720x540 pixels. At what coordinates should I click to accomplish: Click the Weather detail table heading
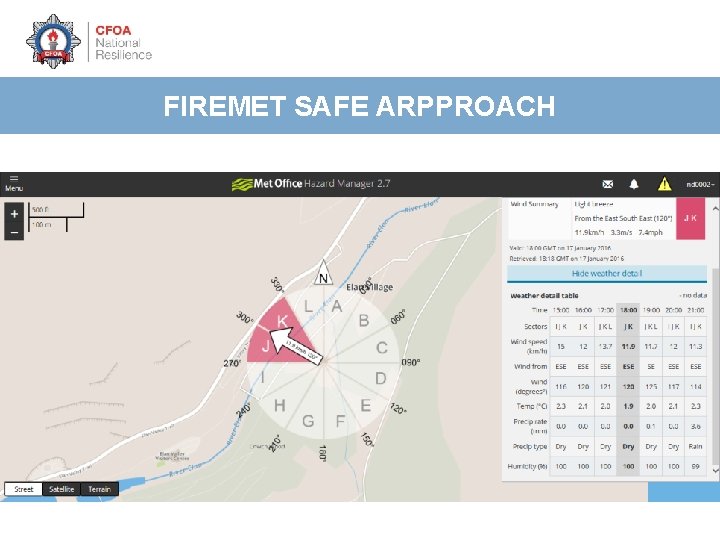(544, 296)
